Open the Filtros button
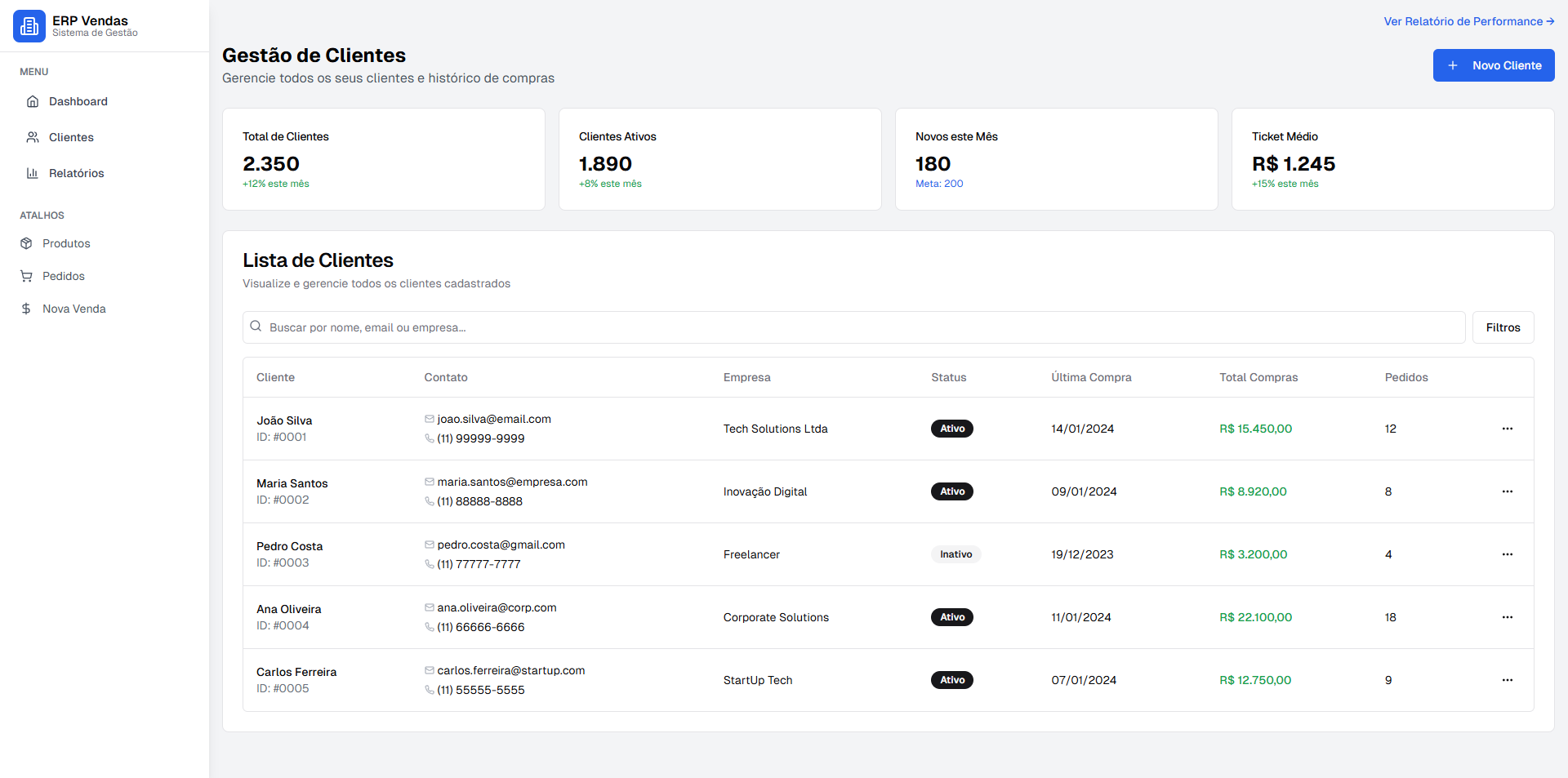This screenshot has width=1568, height=778. [x=1503, y=327]
